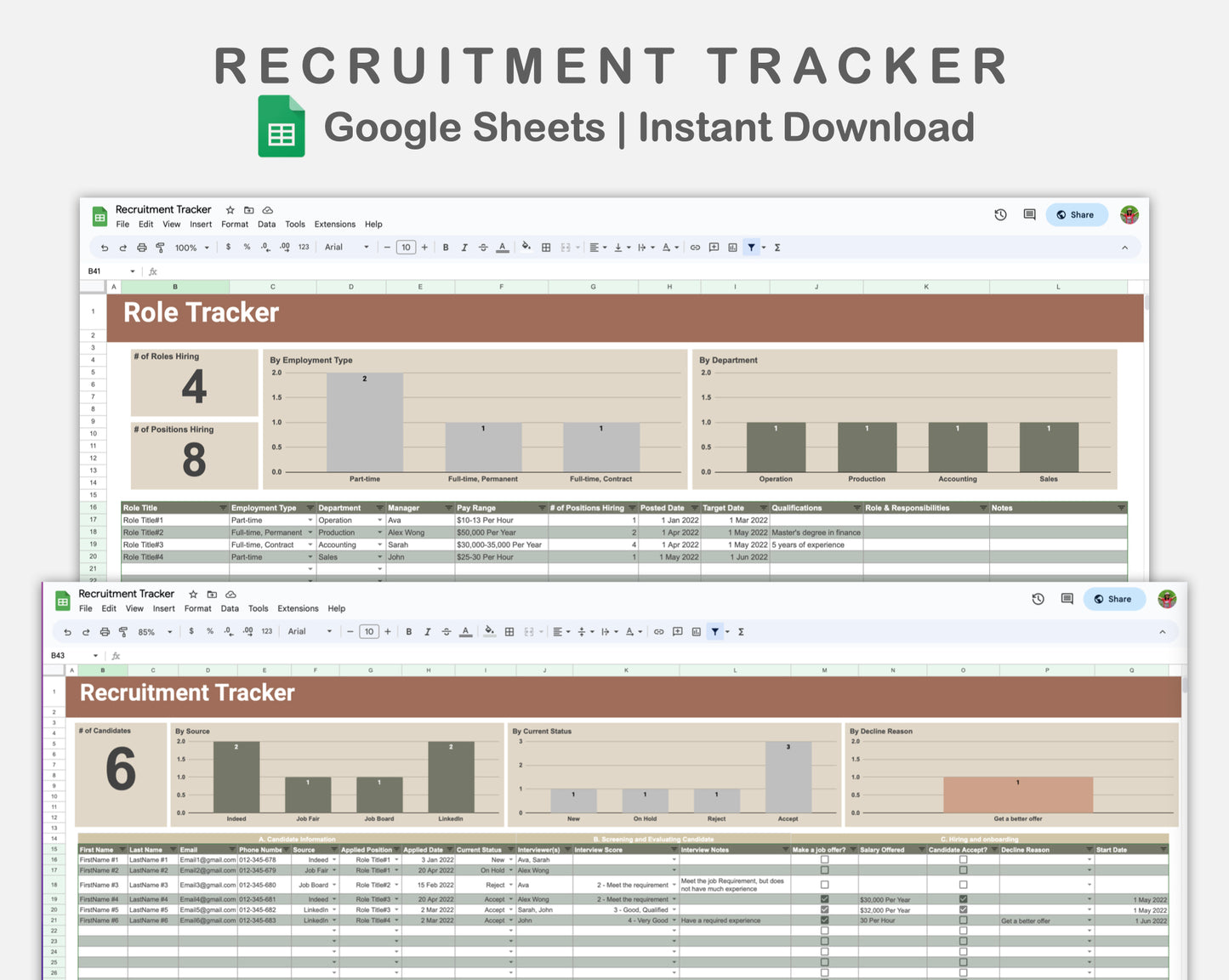Click the Fill color icon in the toolbar

tap(490, 631)
